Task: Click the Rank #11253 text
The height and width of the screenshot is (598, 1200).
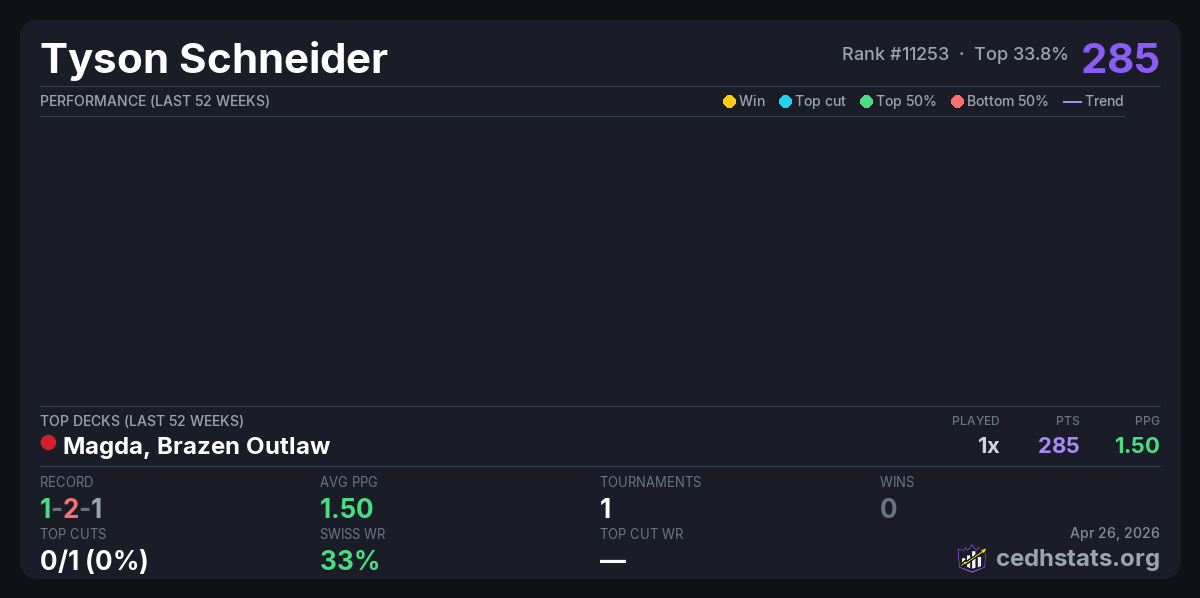Action: coord(895,54)
